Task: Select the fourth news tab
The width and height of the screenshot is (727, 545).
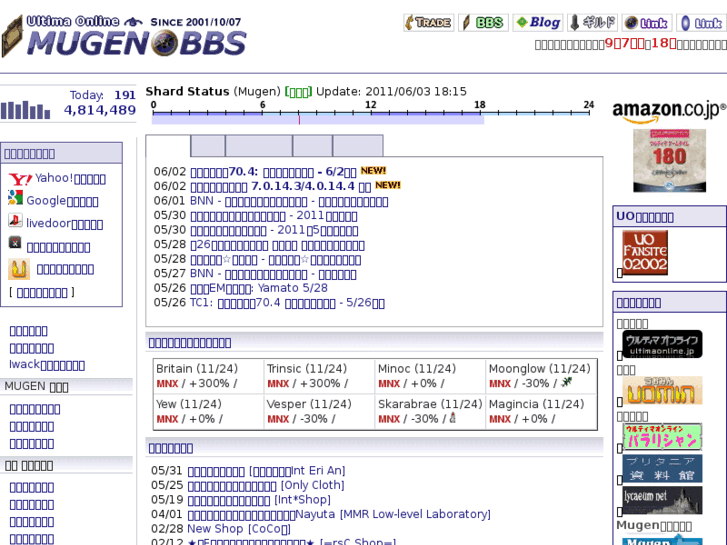Action: (x=312, y=146)
